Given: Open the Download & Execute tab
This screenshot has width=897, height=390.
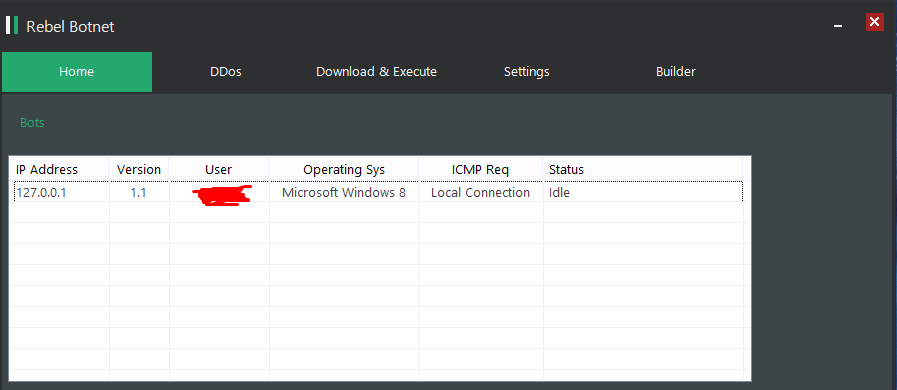Looking at the screenshot, I should tap(376, 72).
